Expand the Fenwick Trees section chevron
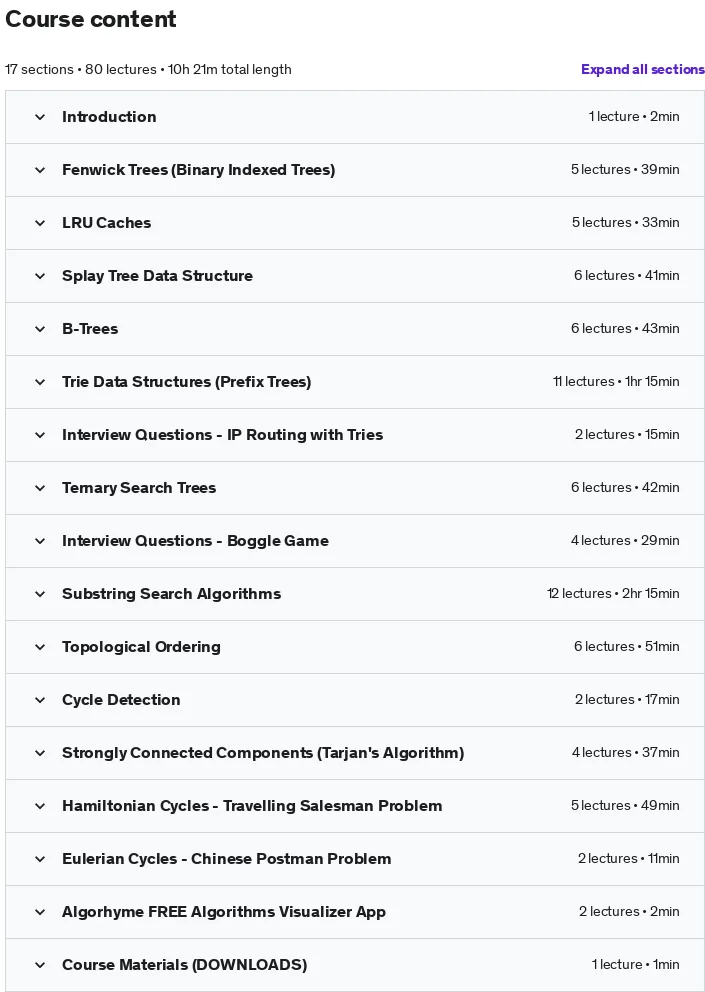This screenshot has width=705, height=992. 40,170
